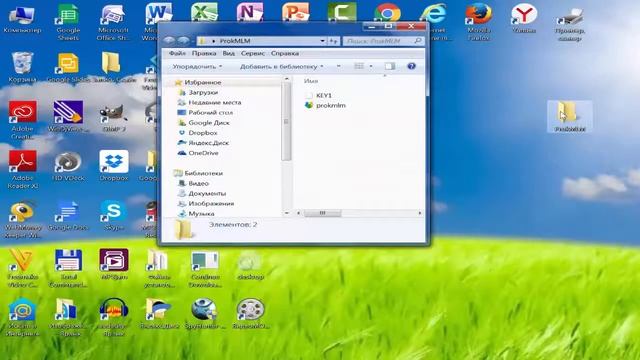Viewport: 640px width, 360px height.
Task: Click the horizontal scrollbar thumb in file list
Action: [322, 213]
